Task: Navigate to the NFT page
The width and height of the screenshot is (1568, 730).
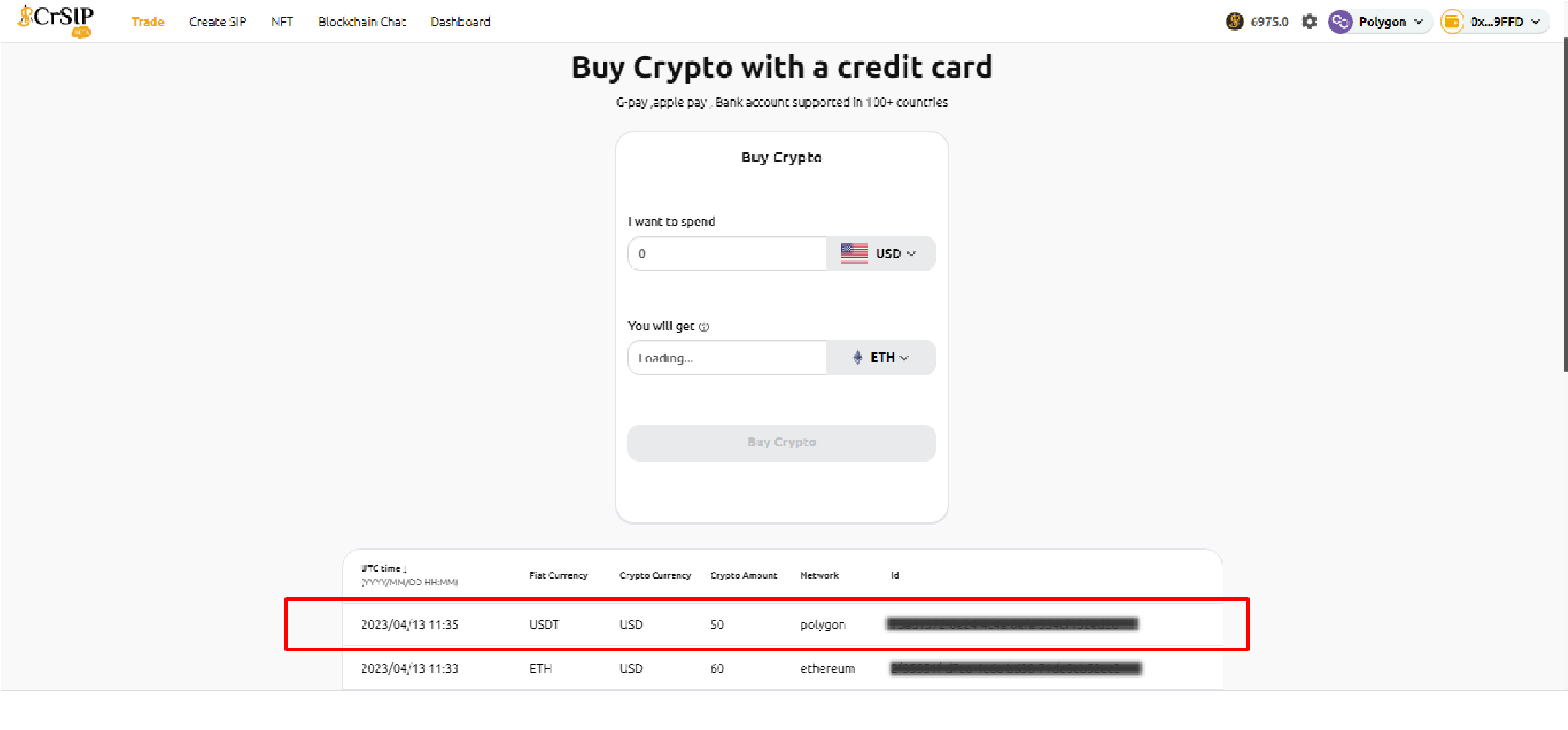Action: tap(282, 21)
